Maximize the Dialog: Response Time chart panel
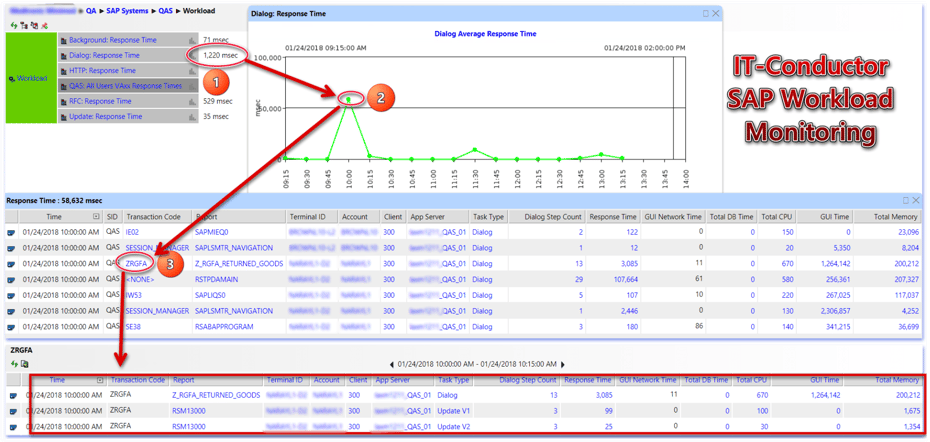 point(706,14)
